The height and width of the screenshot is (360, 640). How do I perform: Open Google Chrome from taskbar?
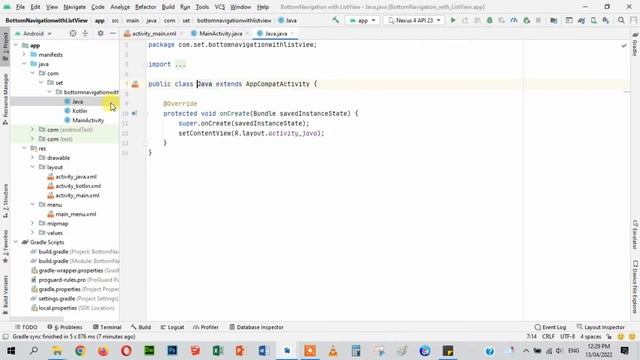[x=80, y=351]
